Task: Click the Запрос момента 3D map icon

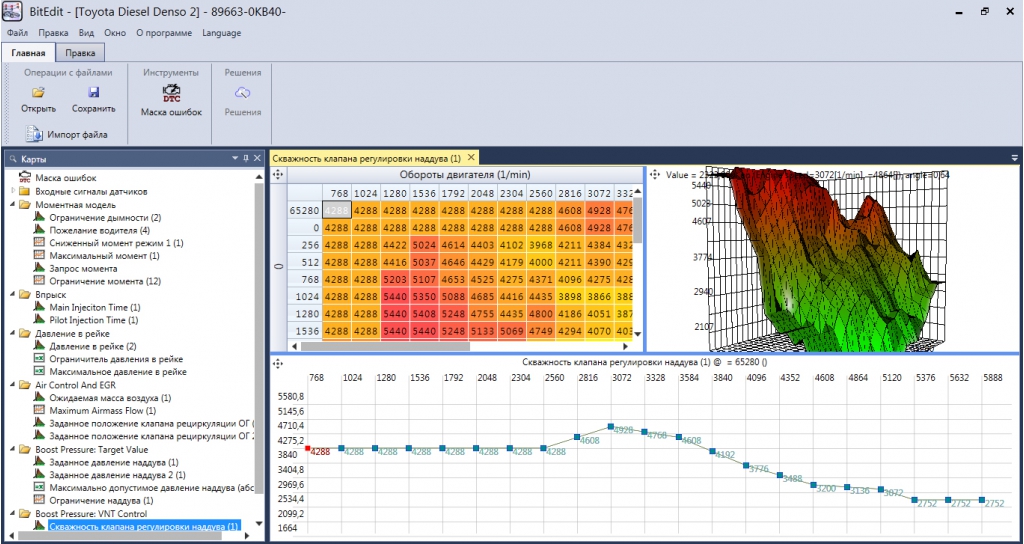Action: [39, 268]
